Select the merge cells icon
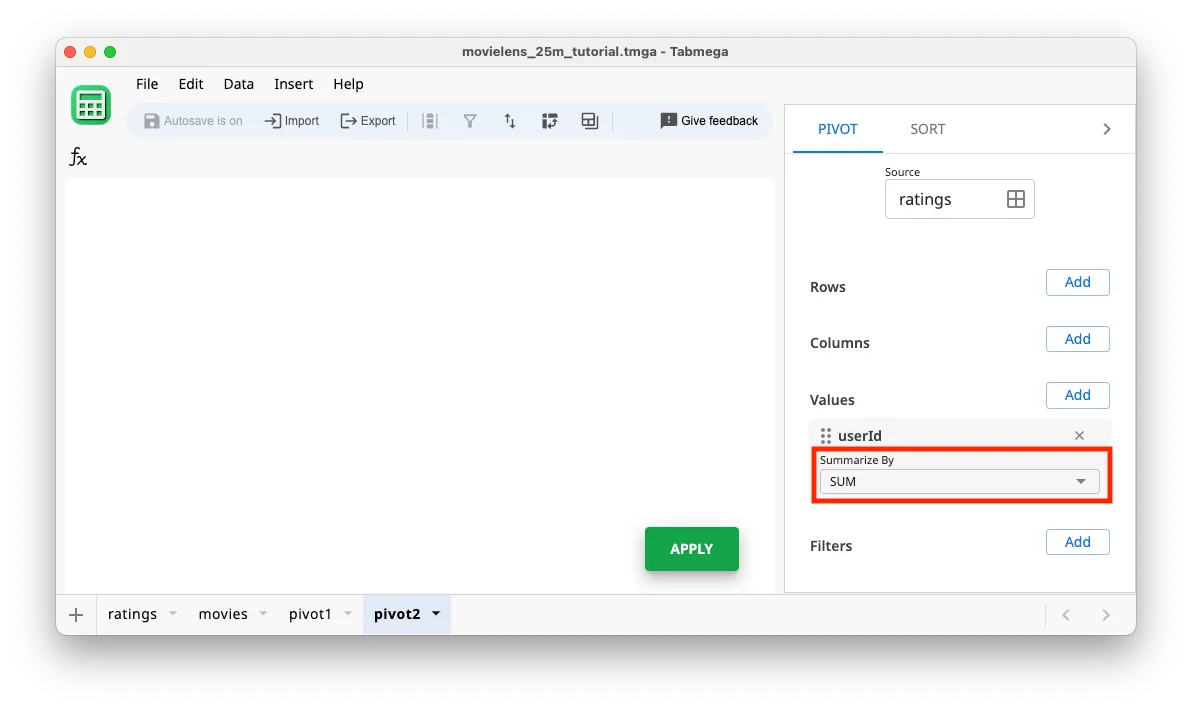The image size is (1192, 709). pyautogui.click(x=589, y=120)
